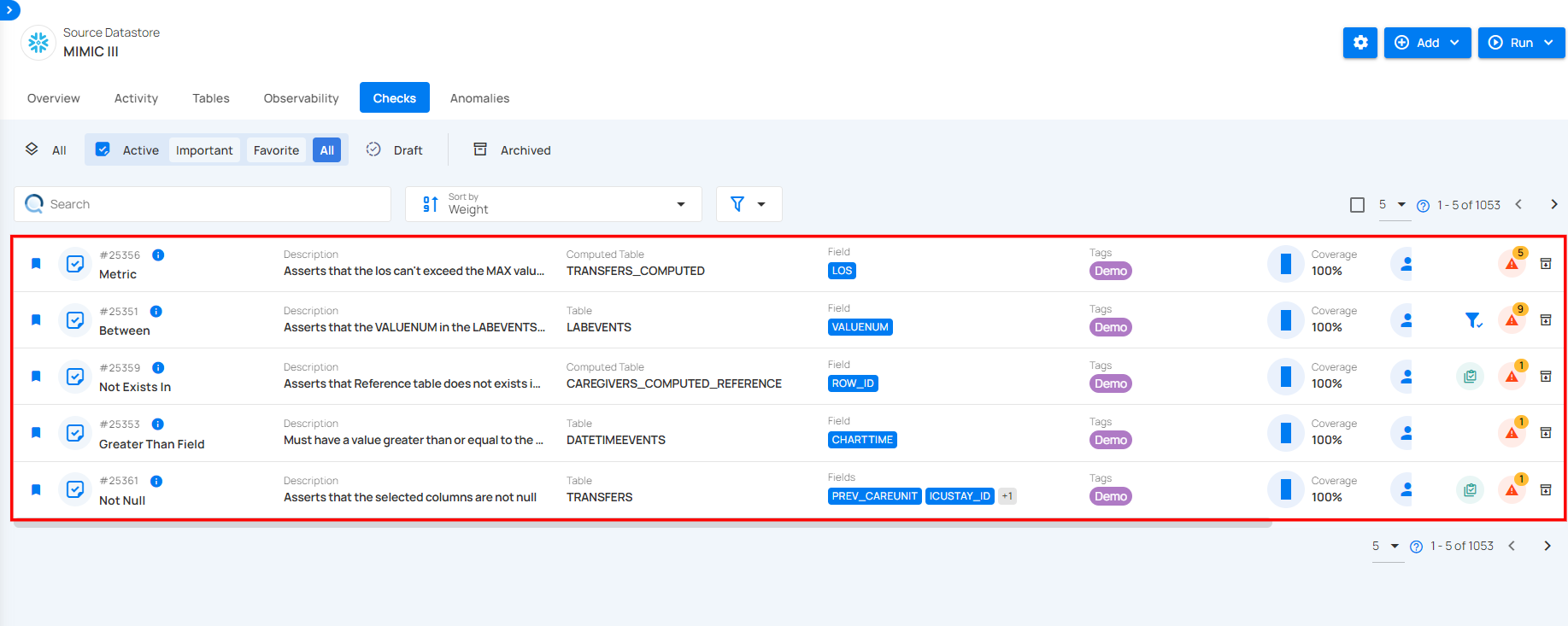The height and width of the screenshot is (626, 1568).
Task: Archive the Metric check #25356
Action: click(x=1546, y=264)
